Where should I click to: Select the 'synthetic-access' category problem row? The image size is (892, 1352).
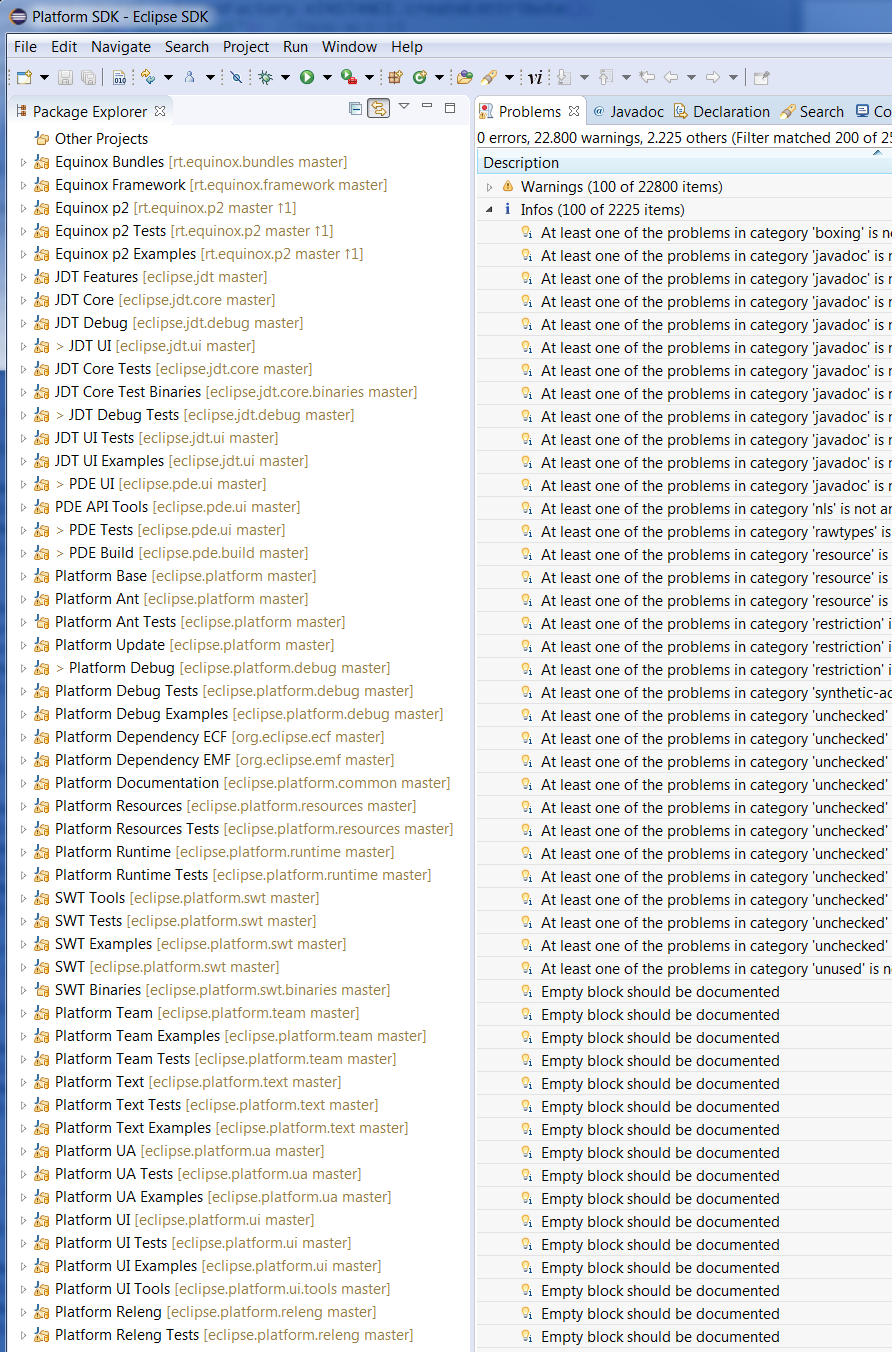[684, 693]
